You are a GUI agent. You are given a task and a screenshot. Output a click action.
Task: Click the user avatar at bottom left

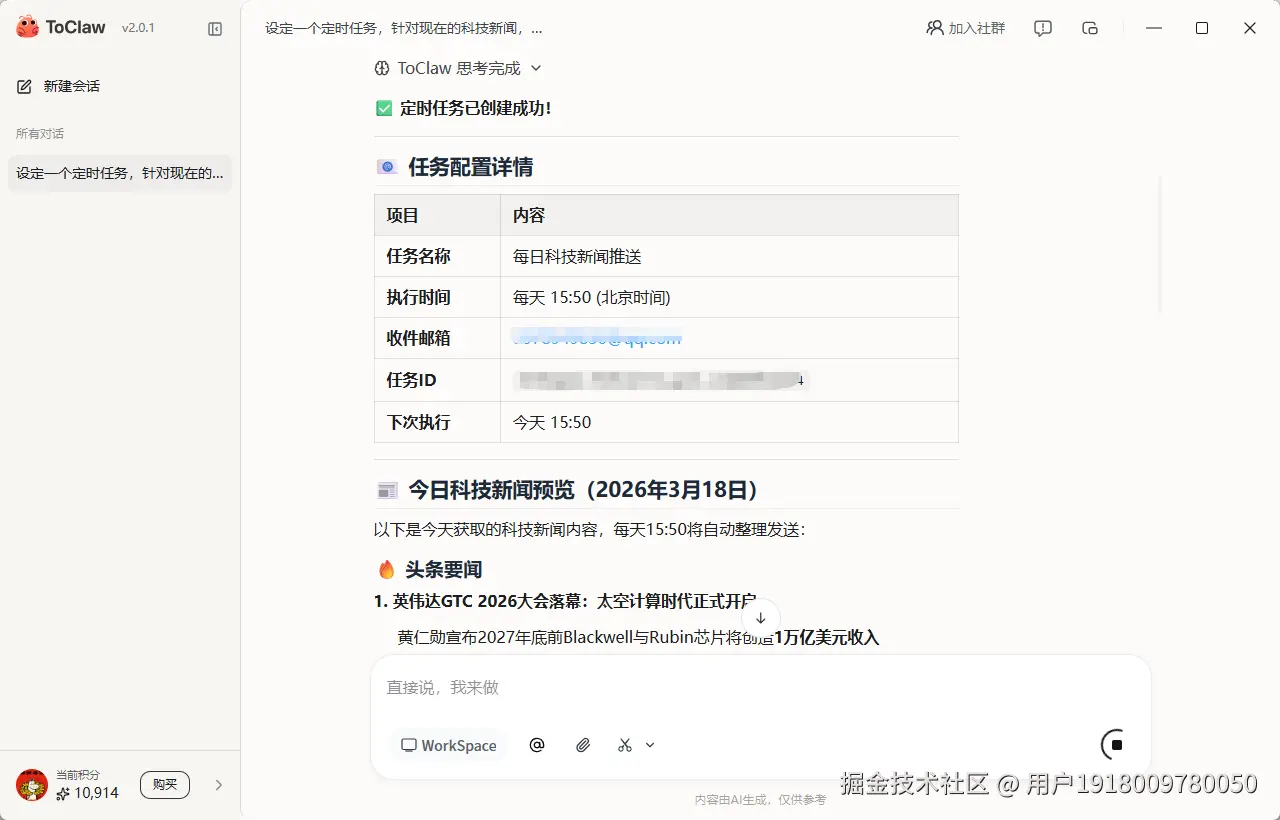coord(32,785)
